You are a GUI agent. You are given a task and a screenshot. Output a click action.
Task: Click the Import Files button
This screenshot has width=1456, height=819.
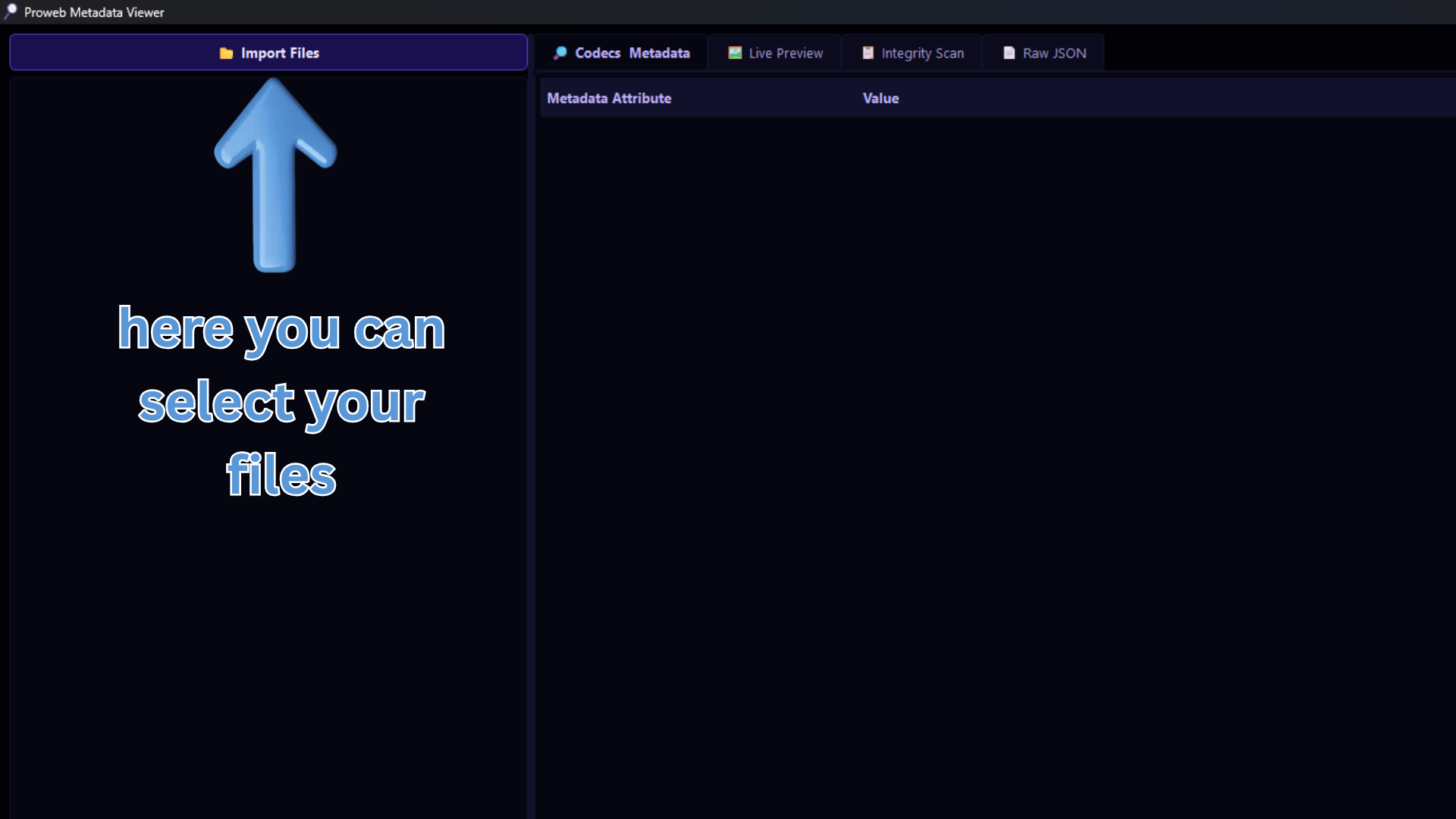pos(268,52)
